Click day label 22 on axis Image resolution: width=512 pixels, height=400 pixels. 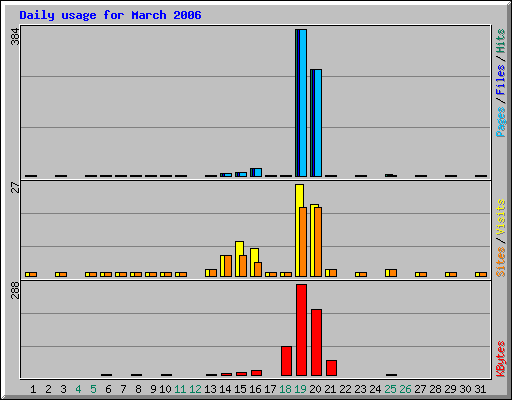[345, 389]
